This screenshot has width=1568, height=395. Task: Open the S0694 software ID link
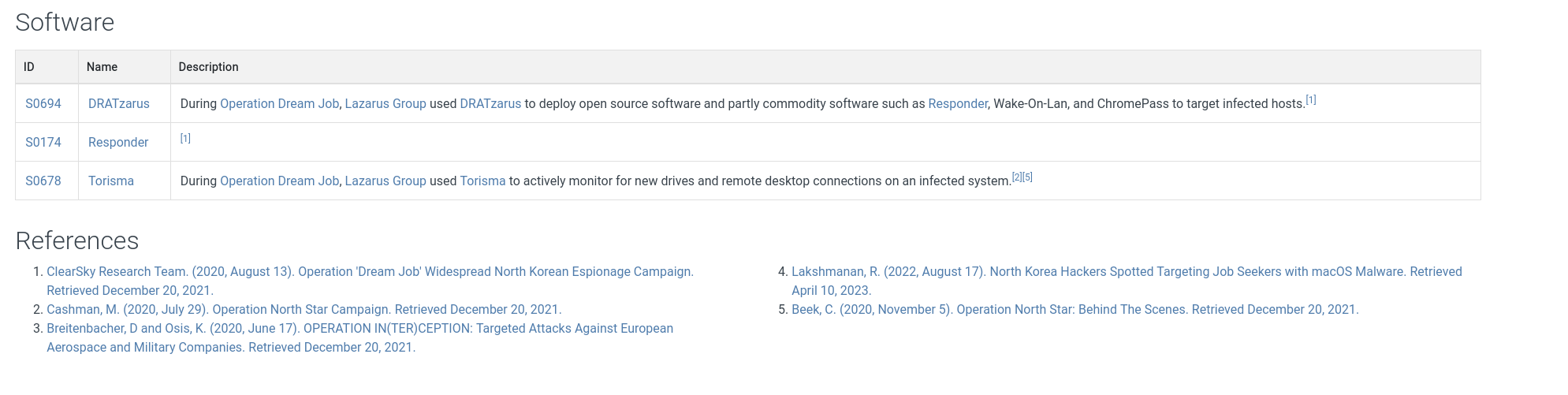pos(43,103)
